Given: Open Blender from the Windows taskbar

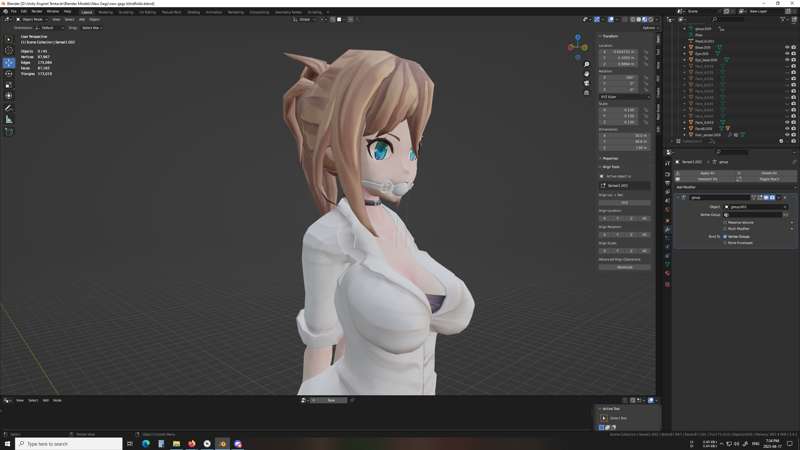Looking at the screenshot, I should [x=222, y=444].
